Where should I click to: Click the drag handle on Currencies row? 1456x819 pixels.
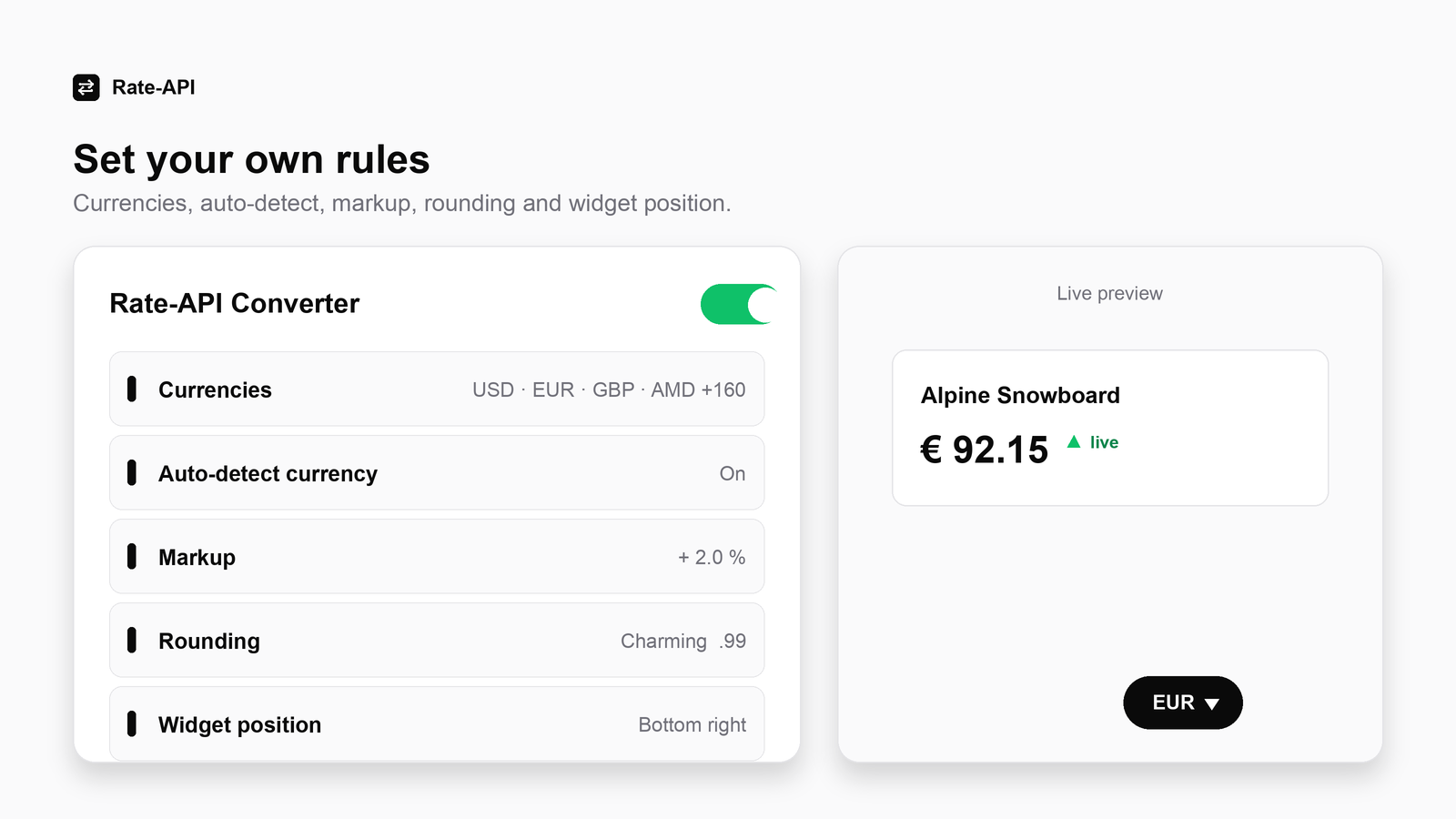point(132,389)
